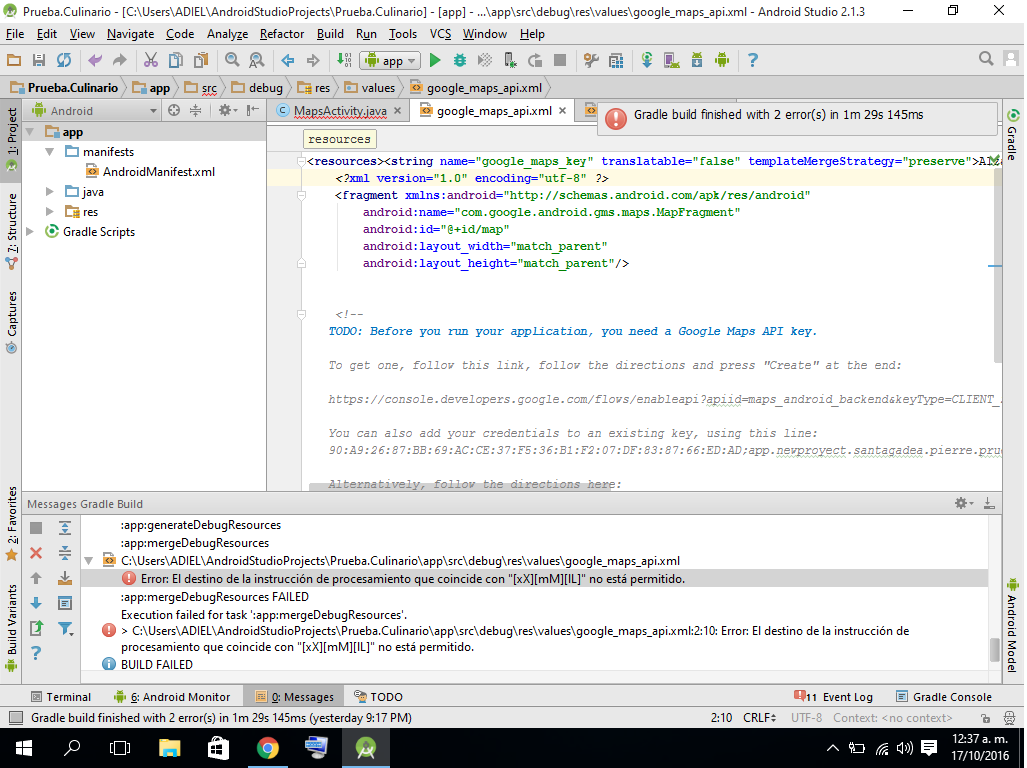Click the Search Everywhere magnifier icon

point(986,59)
